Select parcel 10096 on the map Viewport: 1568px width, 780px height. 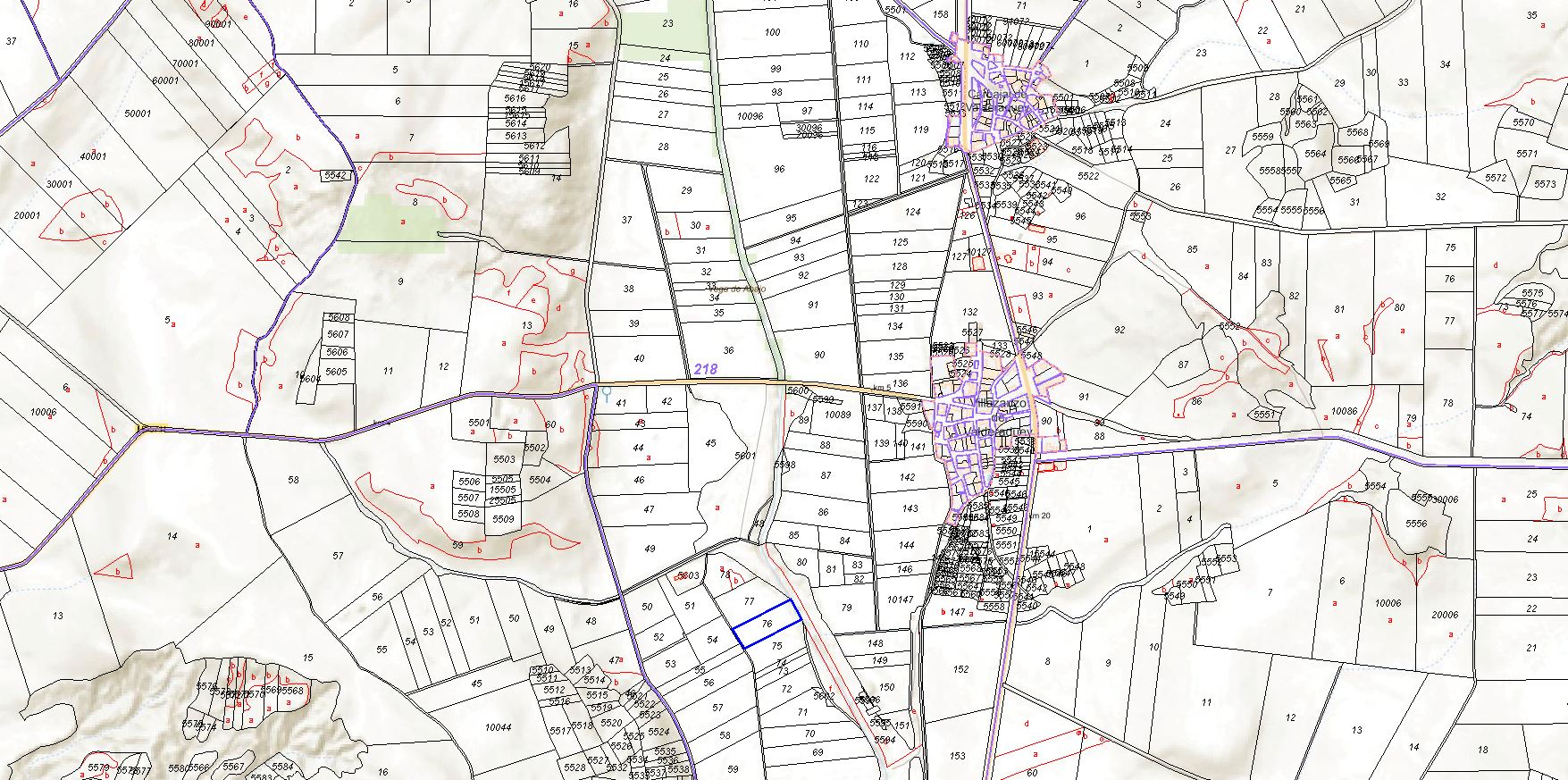coord(750,116)
